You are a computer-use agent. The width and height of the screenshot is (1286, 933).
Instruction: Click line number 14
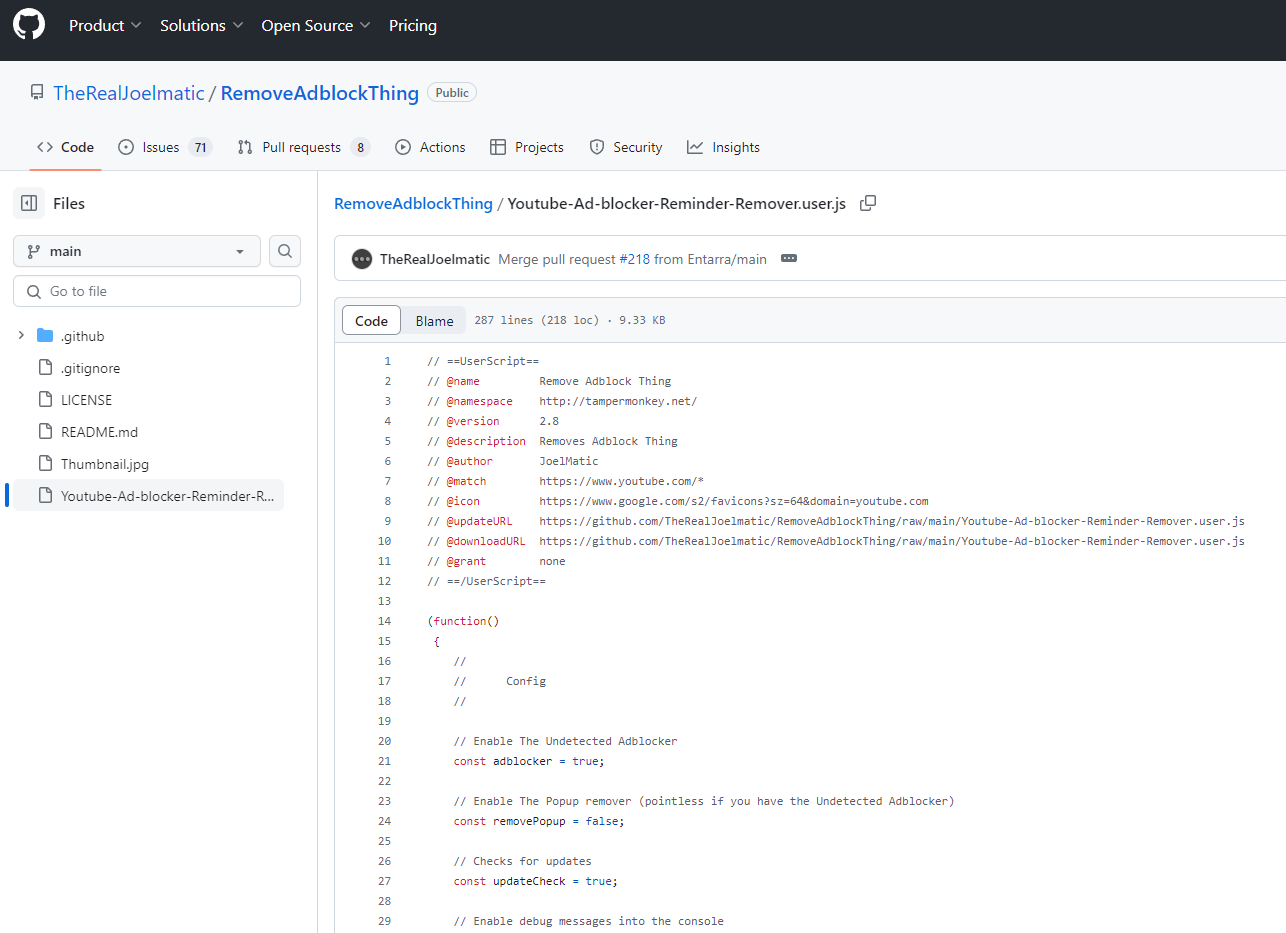384,621
